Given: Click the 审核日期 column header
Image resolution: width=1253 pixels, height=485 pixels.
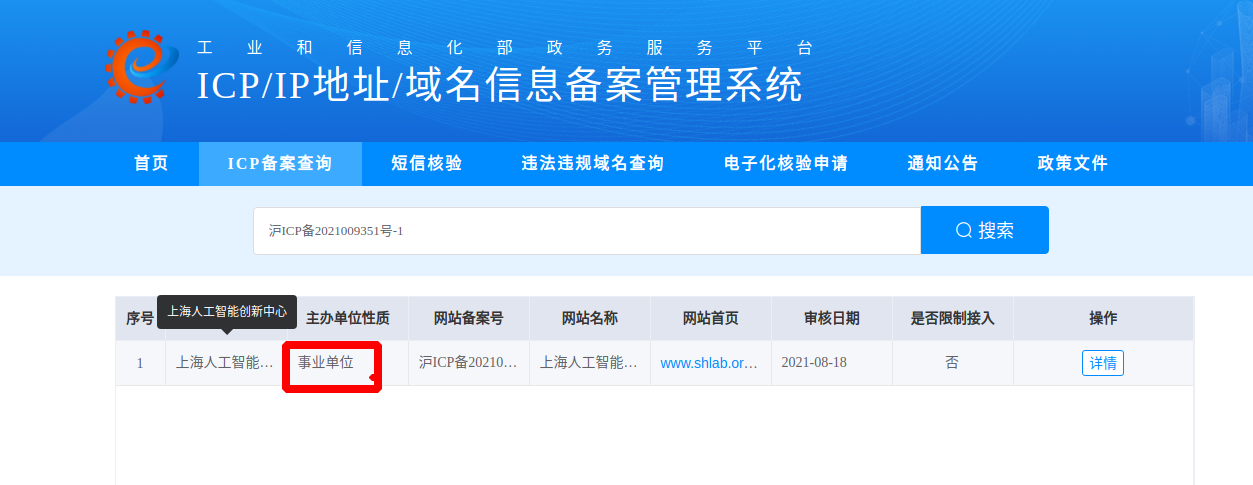Looking at the screenshot, I should 832,318.
